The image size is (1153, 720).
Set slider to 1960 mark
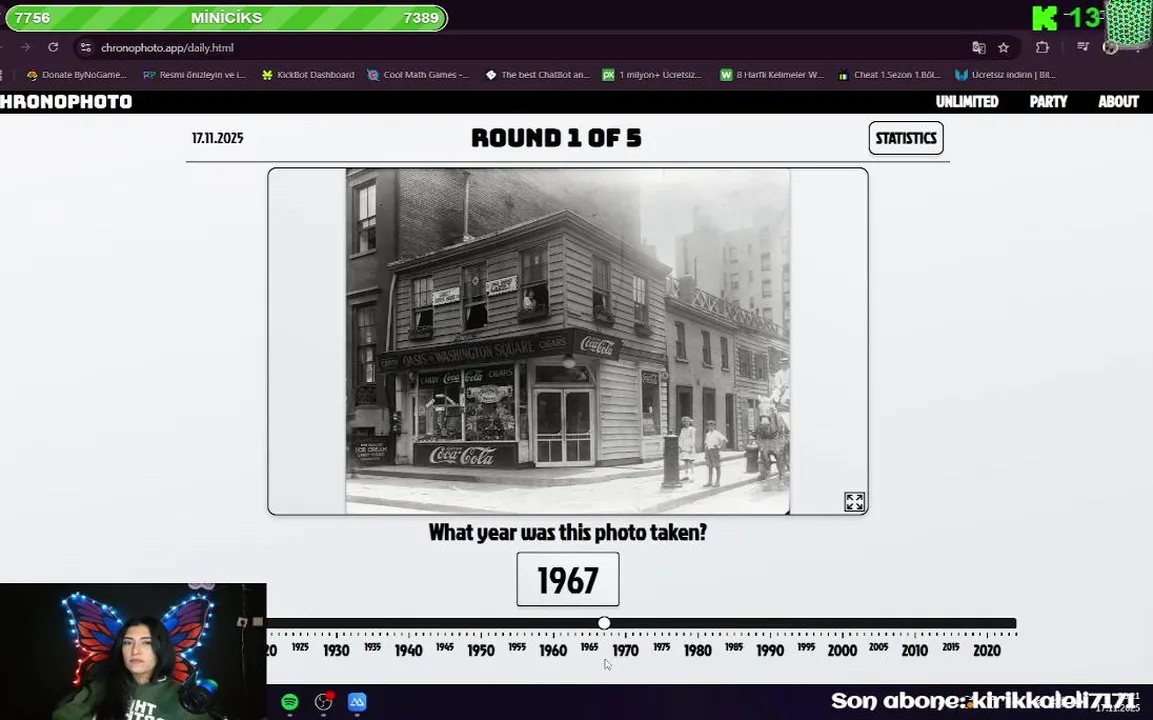[x=553, y=650]
